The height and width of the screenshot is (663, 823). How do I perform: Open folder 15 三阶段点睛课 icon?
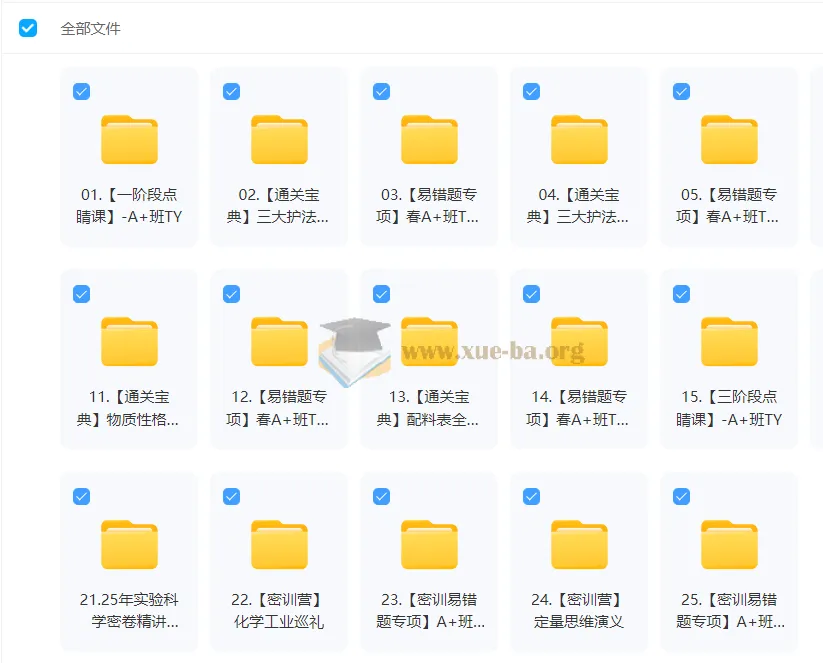point(729,342)
